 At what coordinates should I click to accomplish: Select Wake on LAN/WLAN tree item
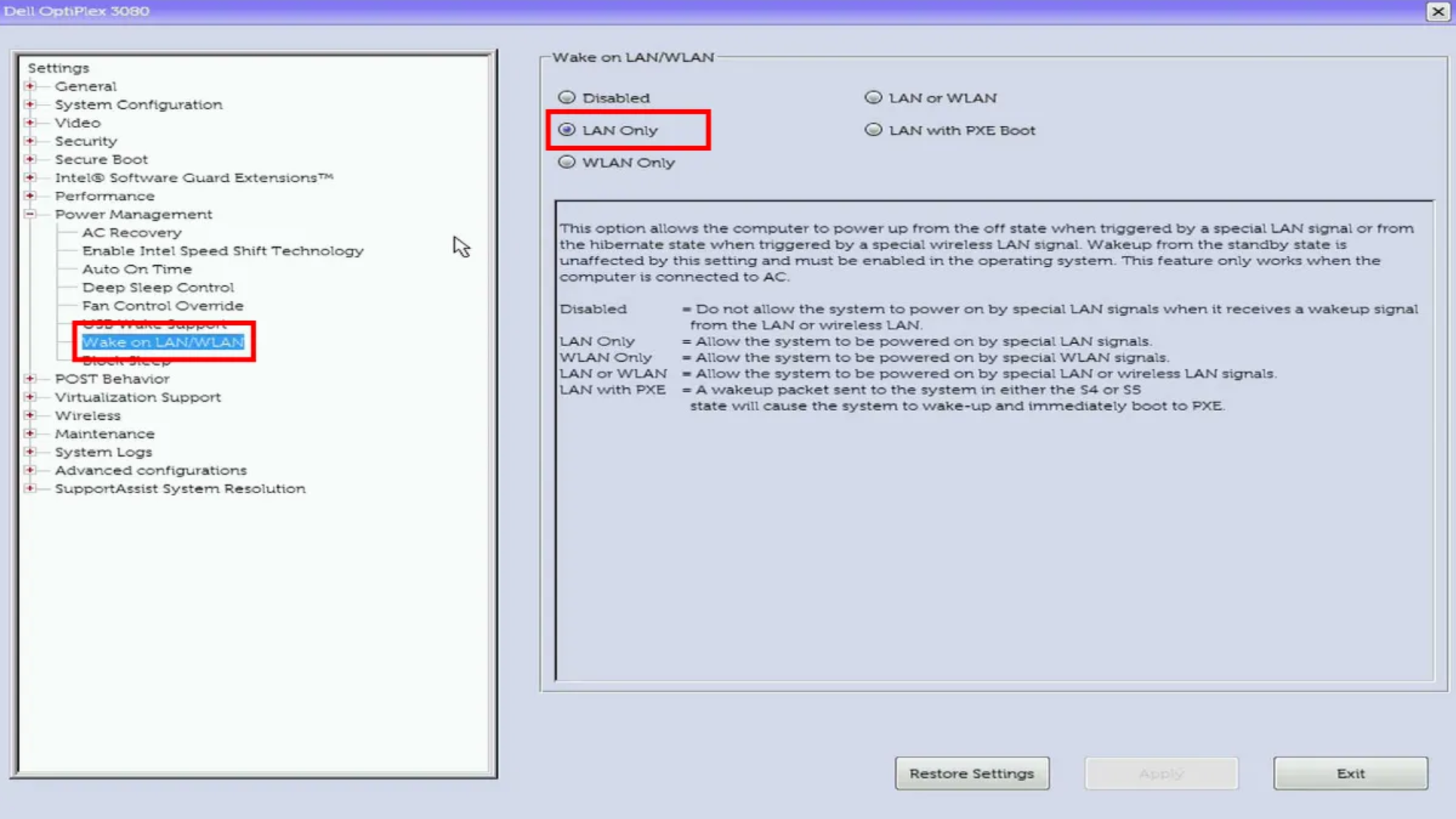pyautogui.click(x=163, y=342)
